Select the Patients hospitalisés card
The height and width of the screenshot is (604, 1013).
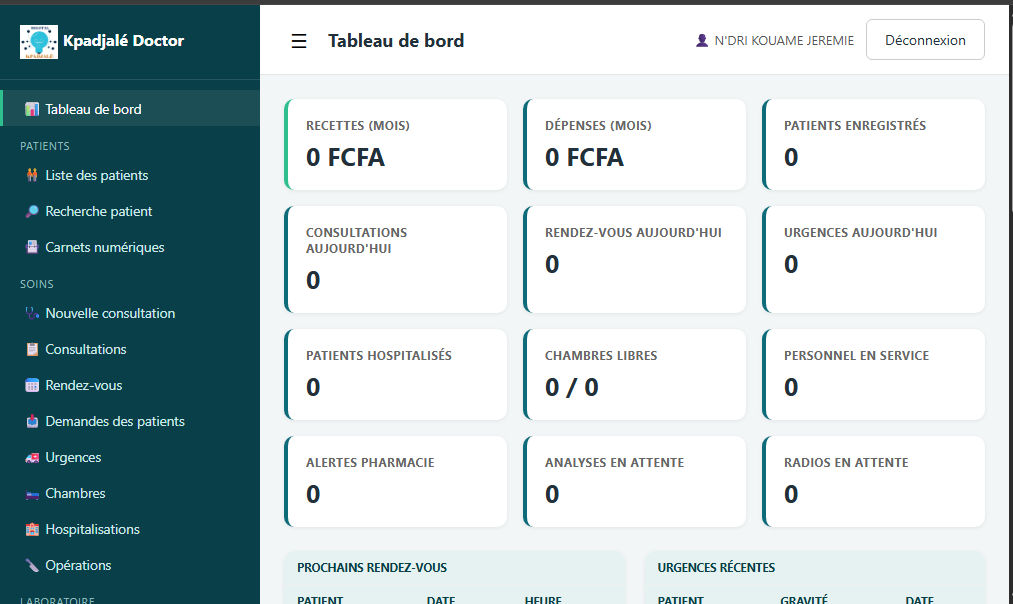coord(395,375)
